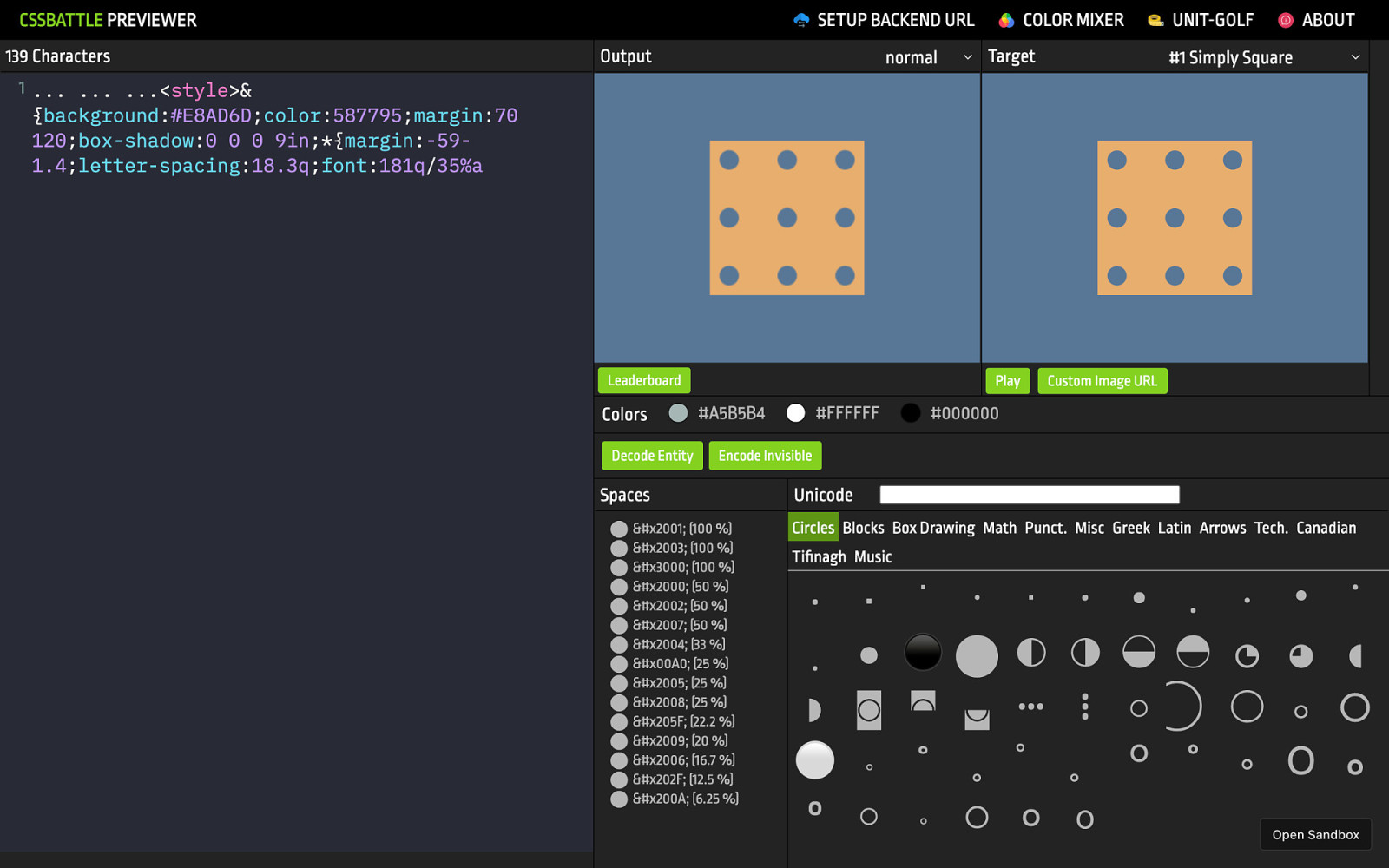Switch to the Blocks unicode tab
This screenshot has height=868, width=1389.
point(863,528)
